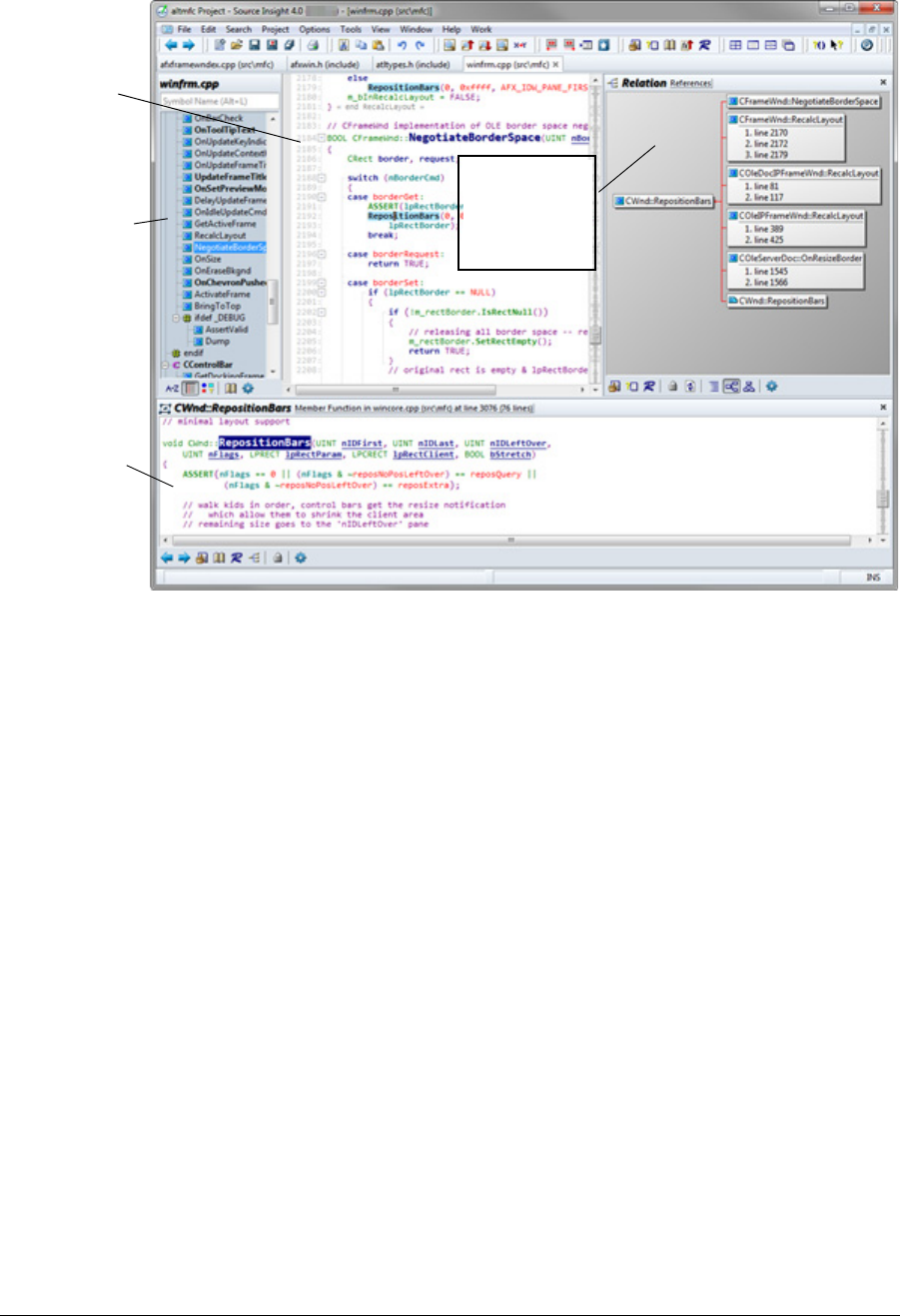Screen dimensions: 900x1316
Task: Click the Context window lock icon
Action: pos(278,558)
